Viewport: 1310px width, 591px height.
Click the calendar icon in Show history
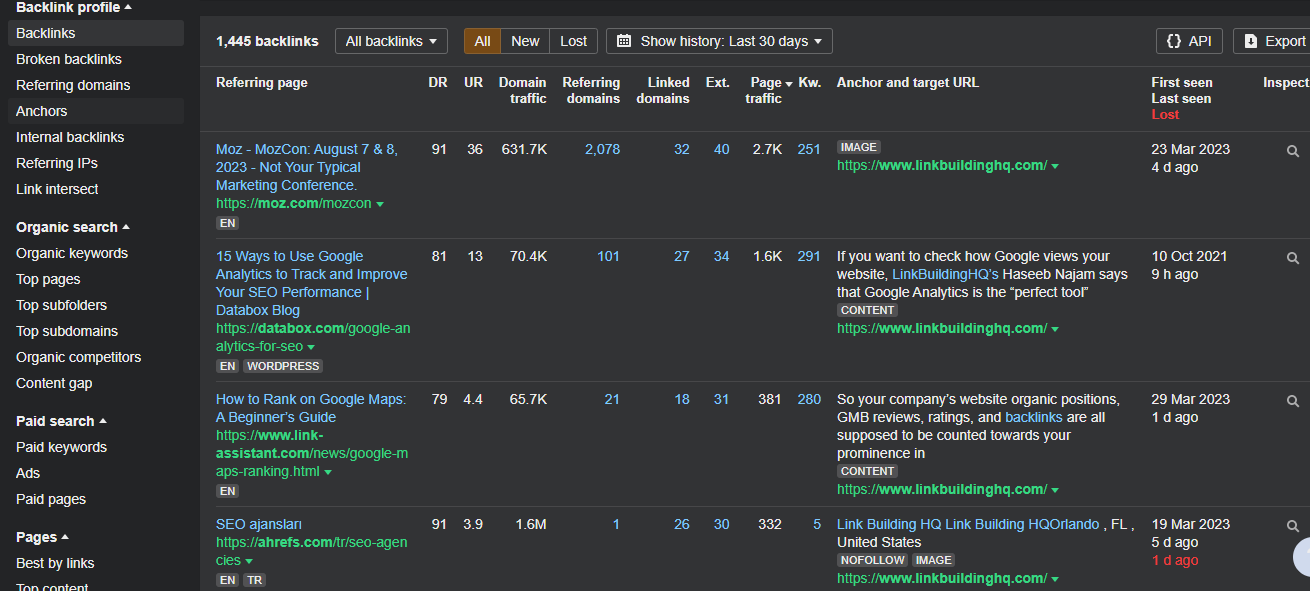pos(624,41)
